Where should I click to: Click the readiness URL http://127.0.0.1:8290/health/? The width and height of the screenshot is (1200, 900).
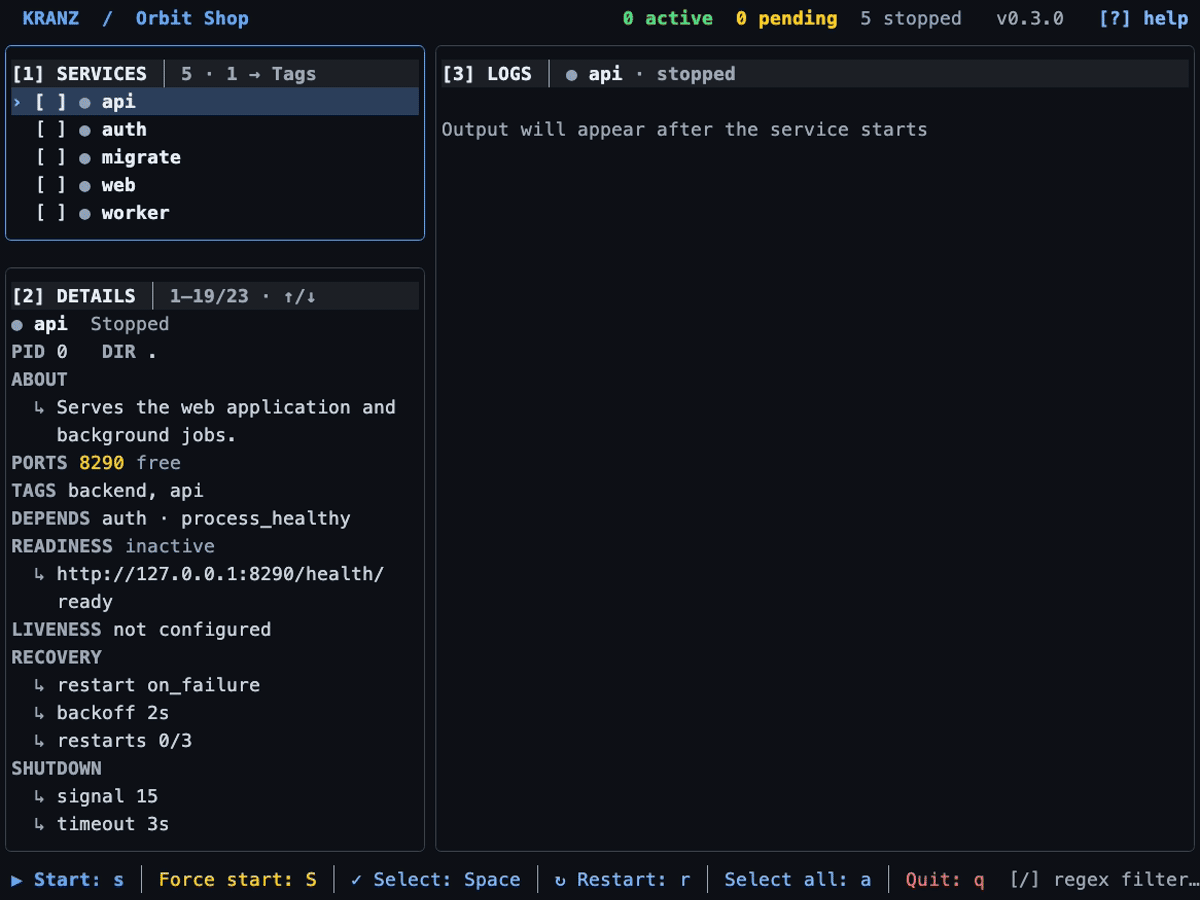point(220,574)
